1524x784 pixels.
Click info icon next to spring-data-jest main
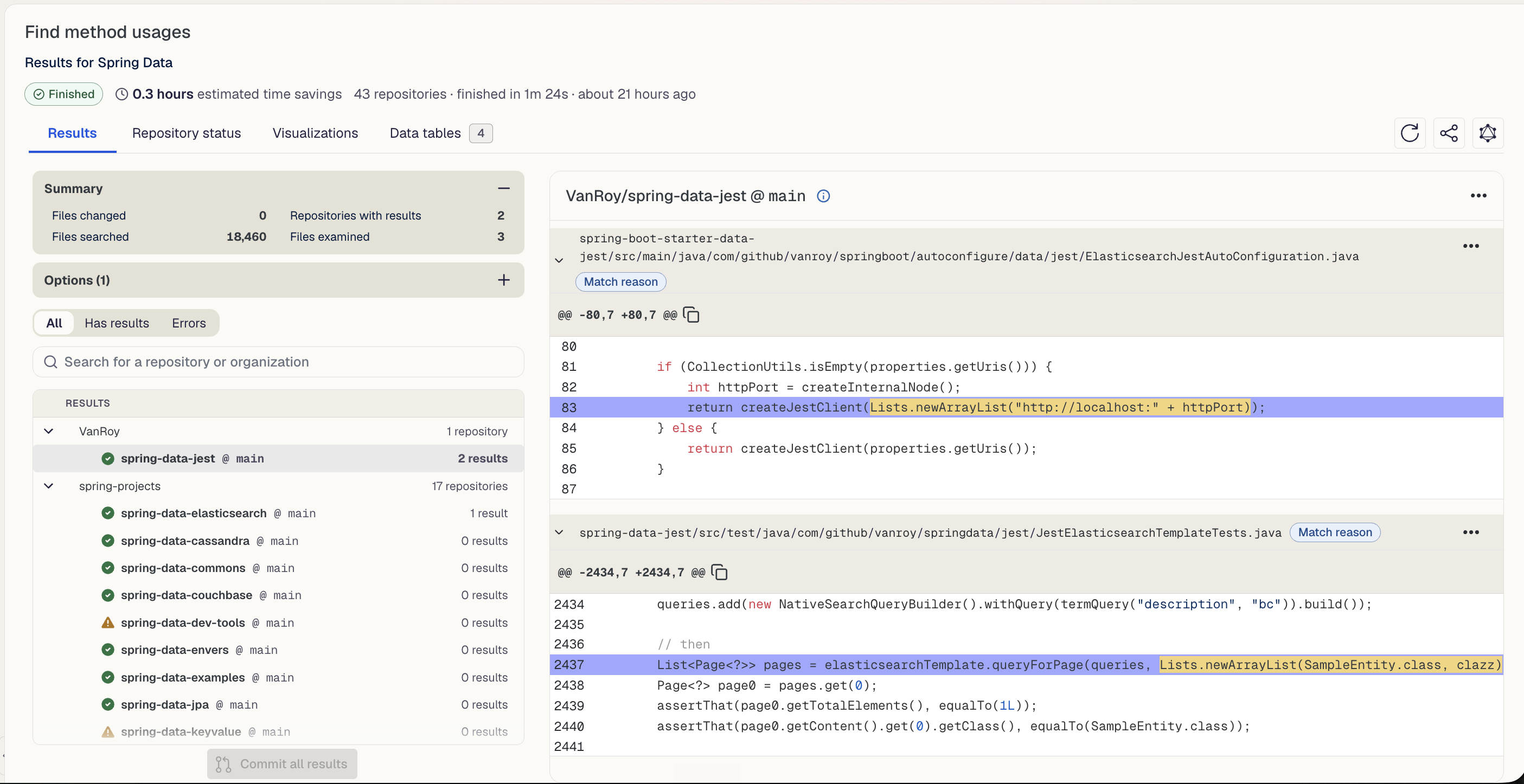coord(823,196)
